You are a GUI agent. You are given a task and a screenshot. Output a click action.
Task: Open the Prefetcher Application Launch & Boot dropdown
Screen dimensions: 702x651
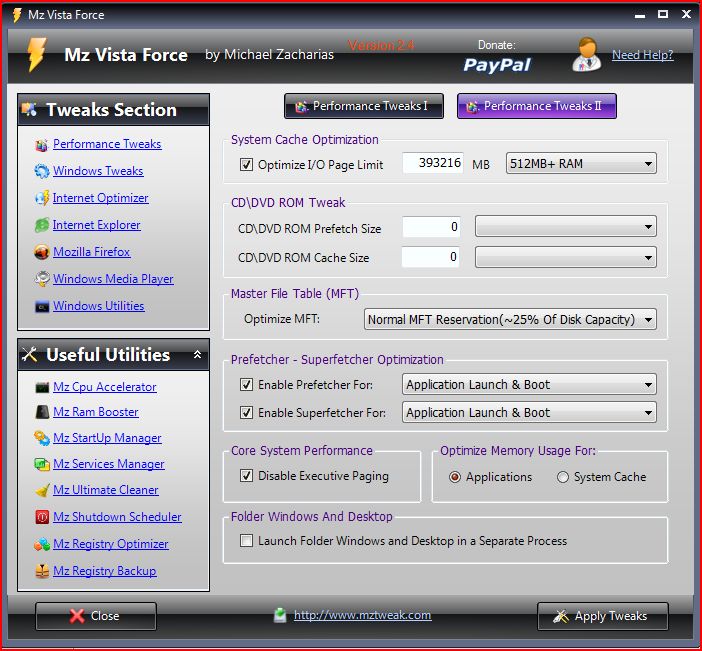click(529, 385)
